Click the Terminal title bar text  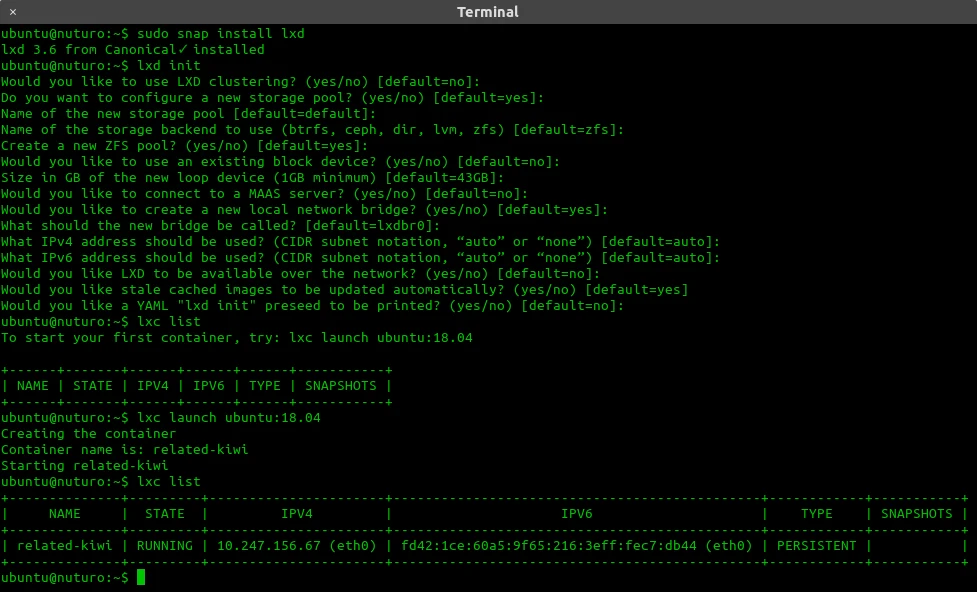tap(488, 12)
